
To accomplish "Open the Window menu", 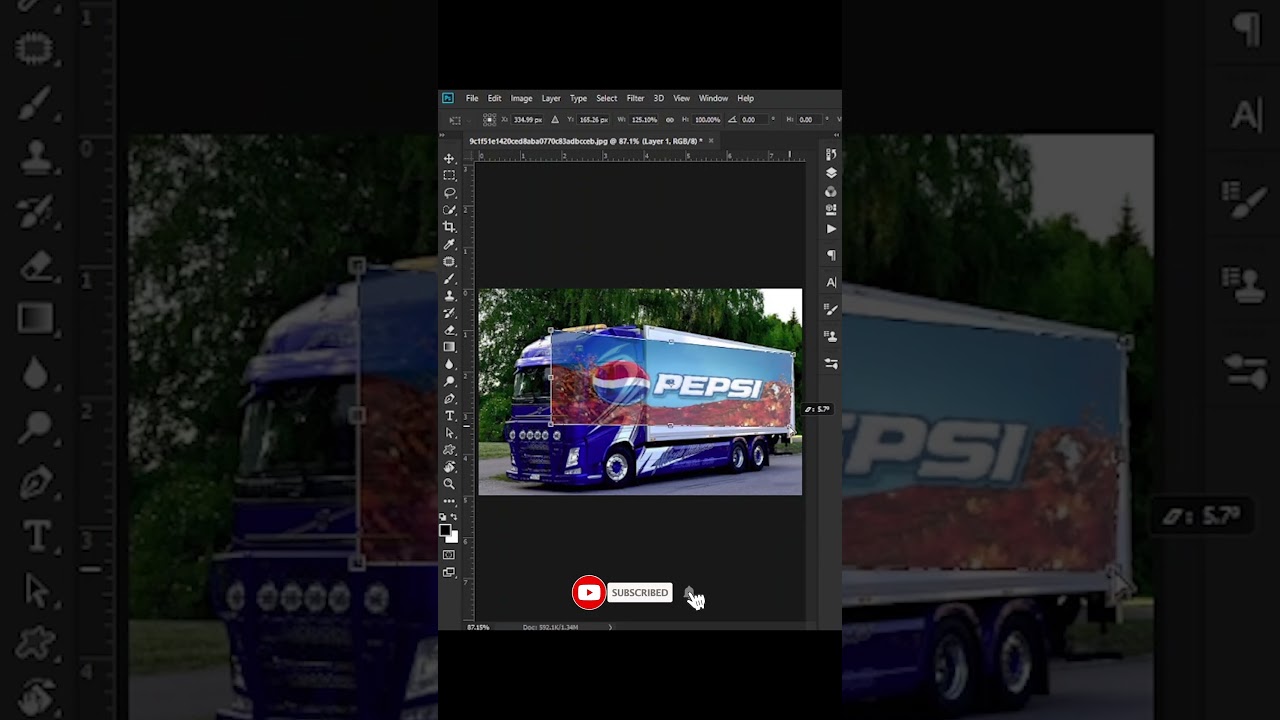I will 713,98.
